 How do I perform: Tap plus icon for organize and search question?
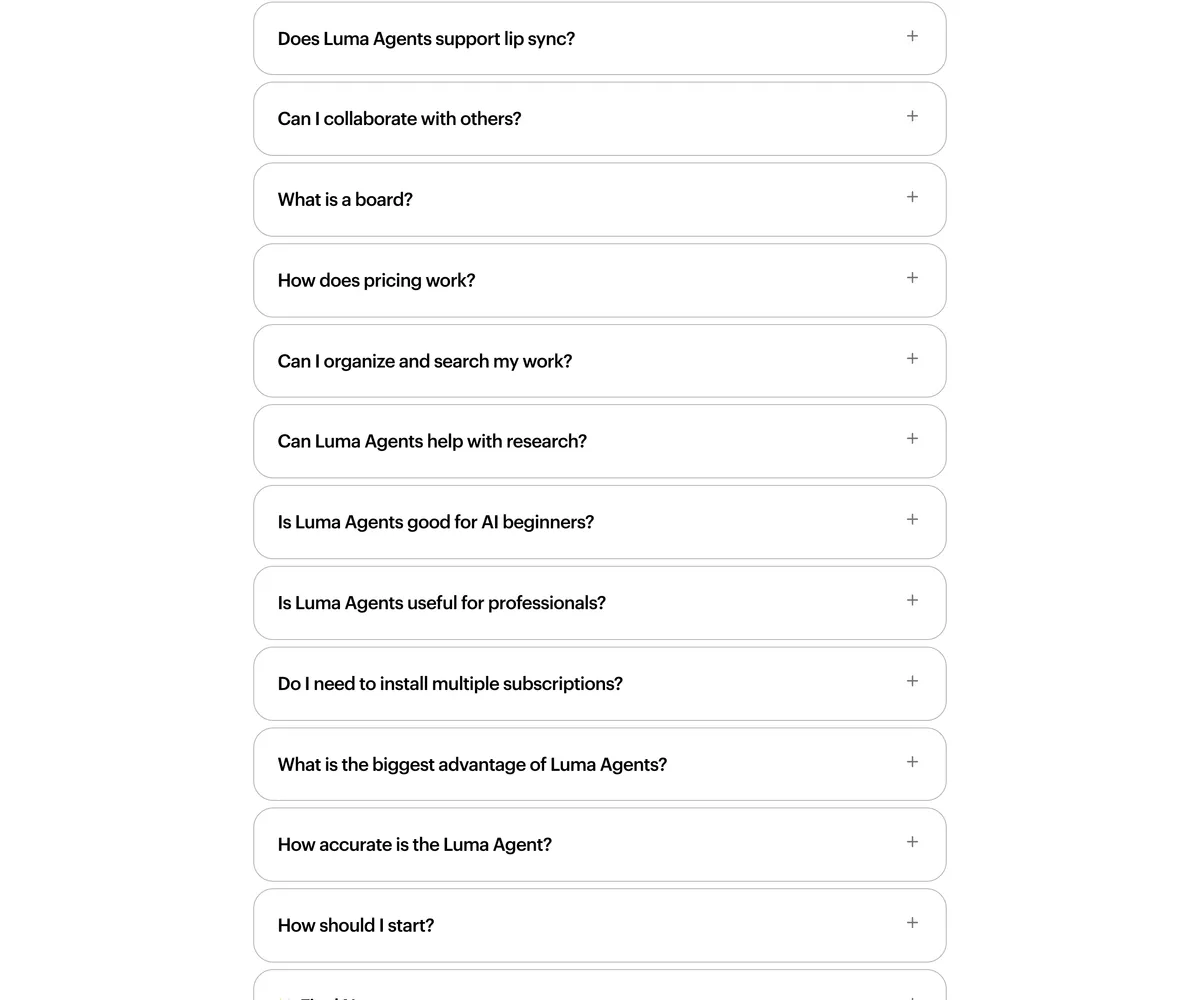coord(912,359)
